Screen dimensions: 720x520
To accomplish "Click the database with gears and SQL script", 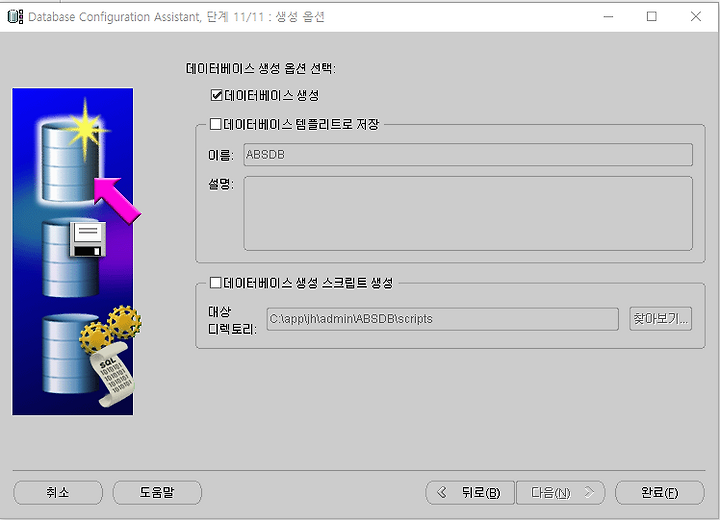I will click(90, 356).
